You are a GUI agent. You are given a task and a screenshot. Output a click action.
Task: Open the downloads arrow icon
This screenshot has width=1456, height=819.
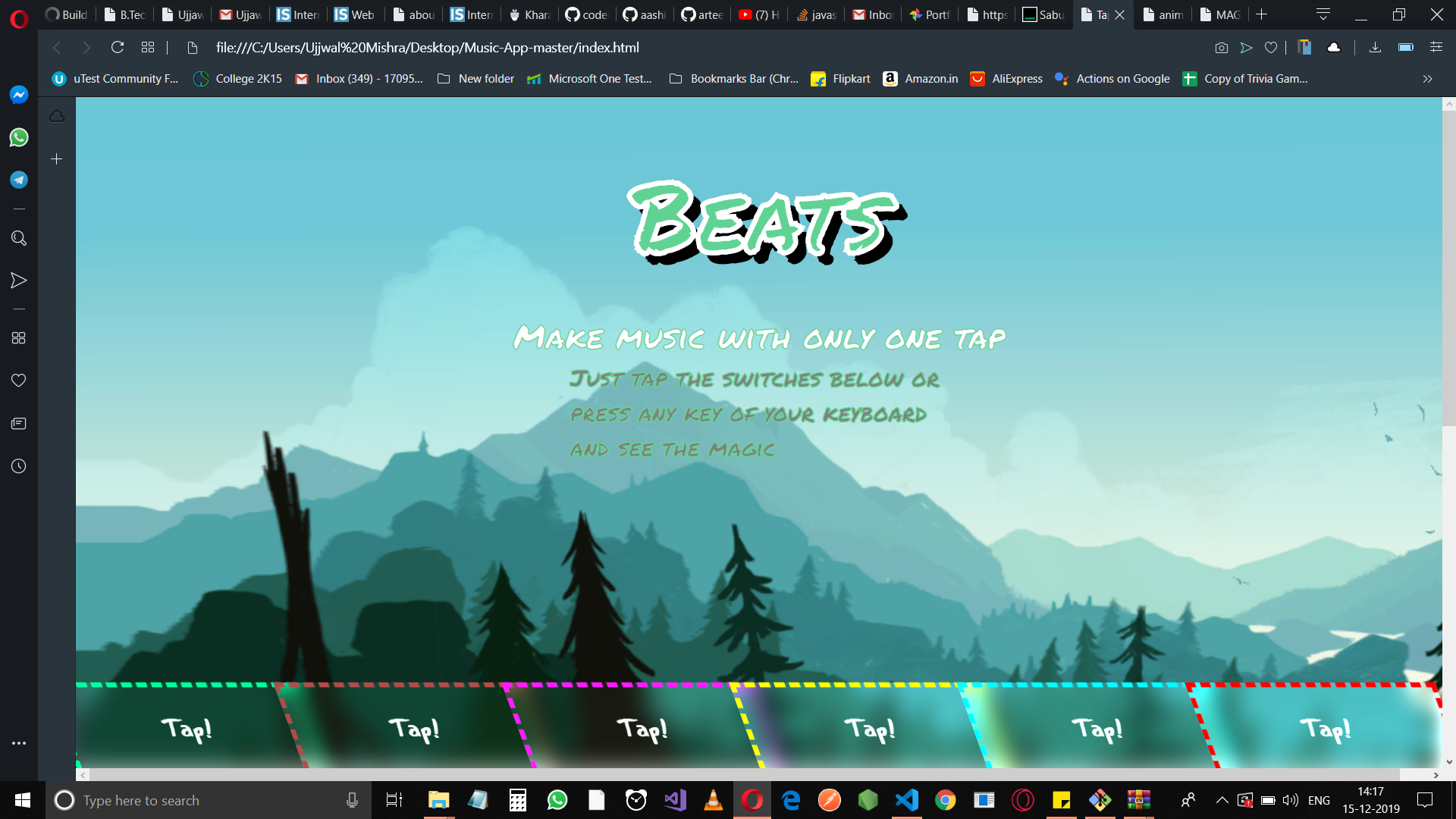pyautogui.click(x=1375, y=48)
